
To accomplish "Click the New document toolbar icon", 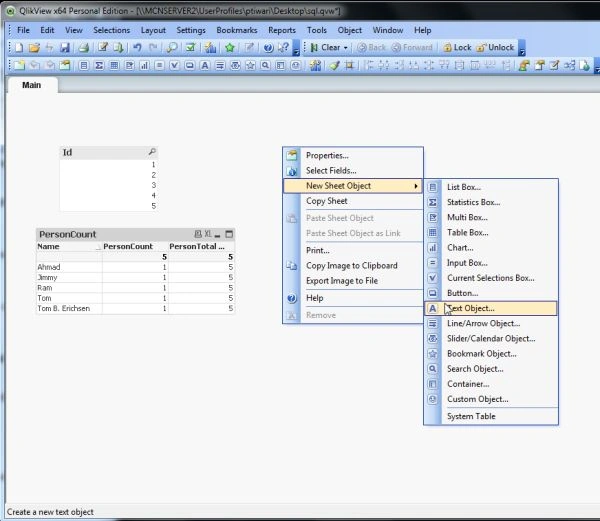I will (19, 48).
